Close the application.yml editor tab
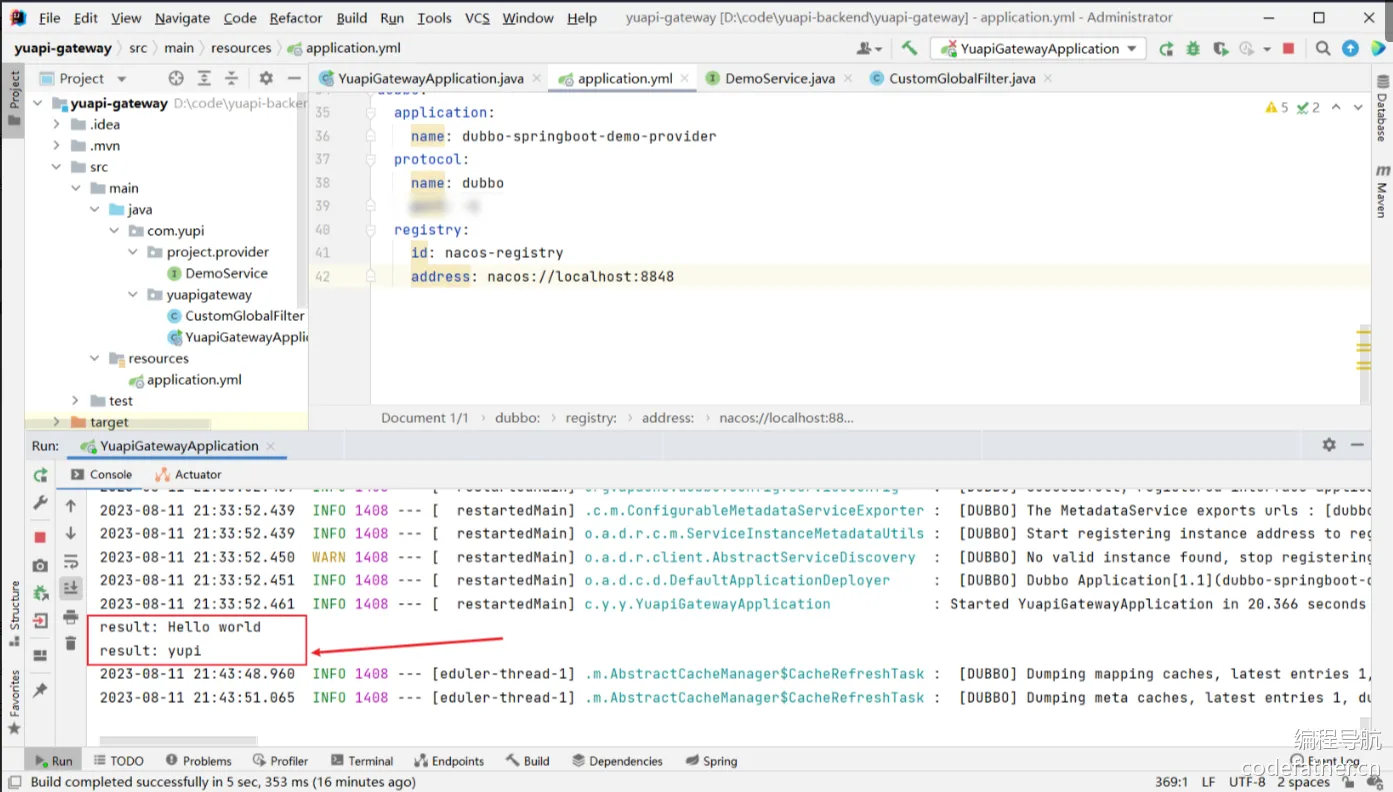1393x792 pixels. tap(687, 79)
